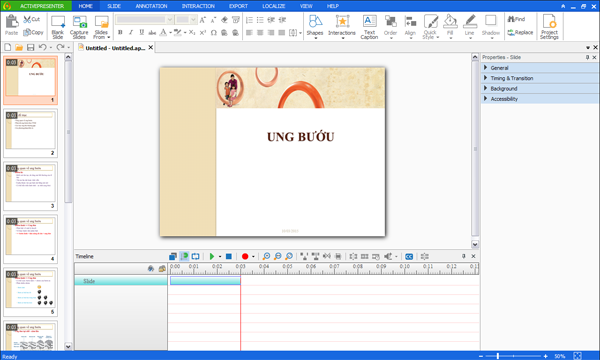Click the red Record button in timeline
Image resolution: width=600 pixels, height=360 pixels.
pyautogui.click(x=245, y=256)
